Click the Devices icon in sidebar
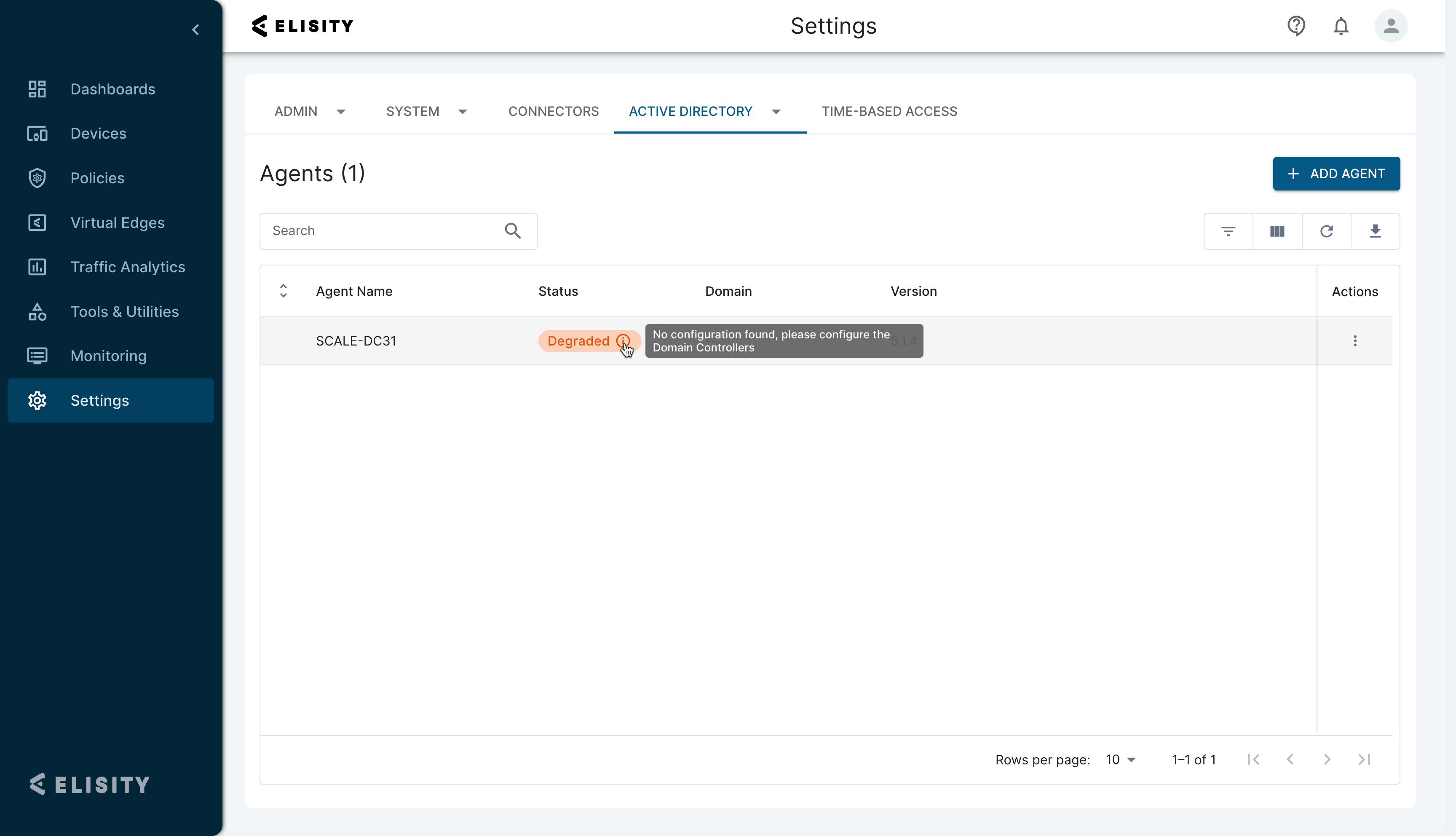This screenshot has height=836, width=1456. (37, 134)
